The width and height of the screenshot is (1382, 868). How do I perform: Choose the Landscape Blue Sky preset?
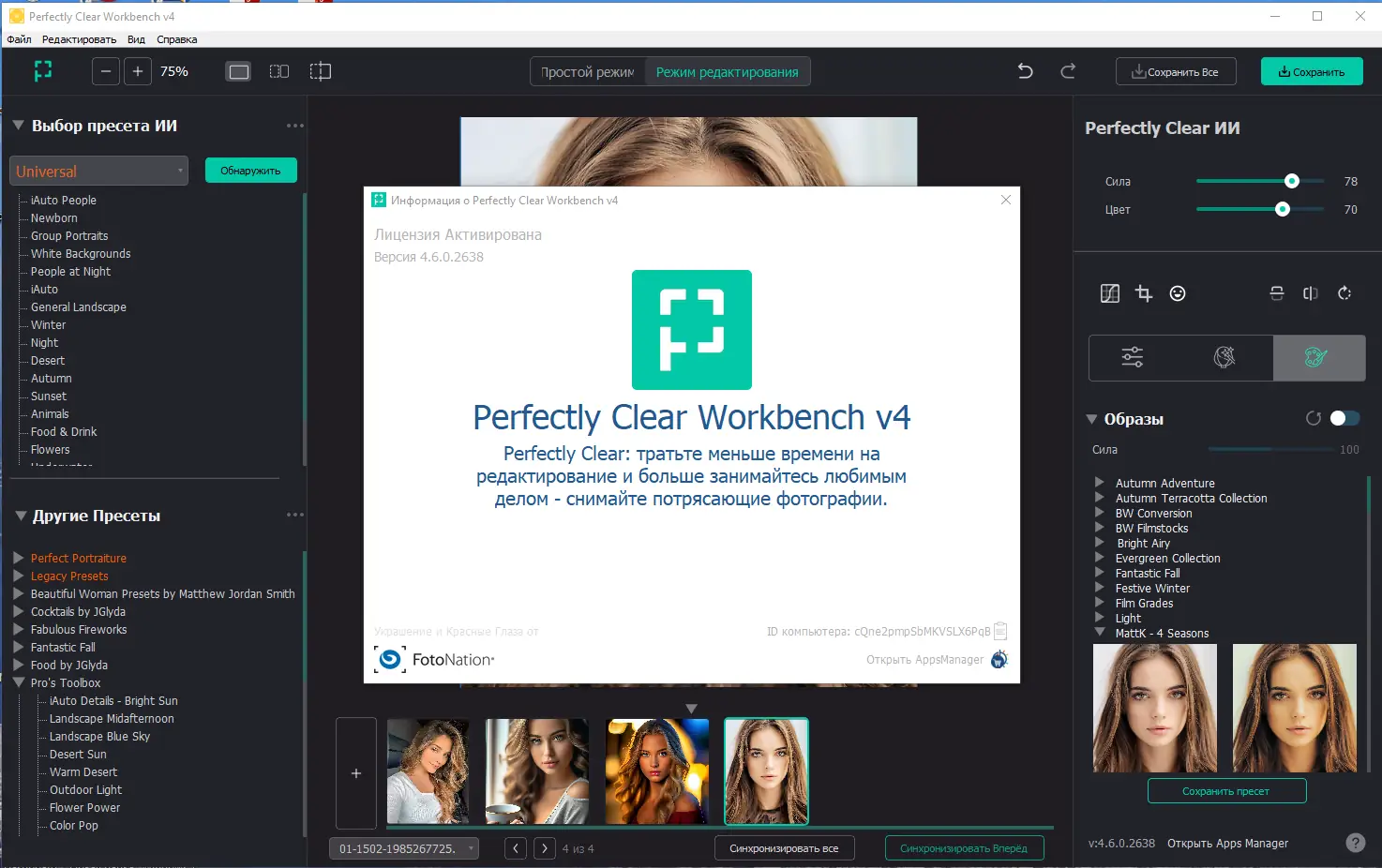(x=99, y=736)
